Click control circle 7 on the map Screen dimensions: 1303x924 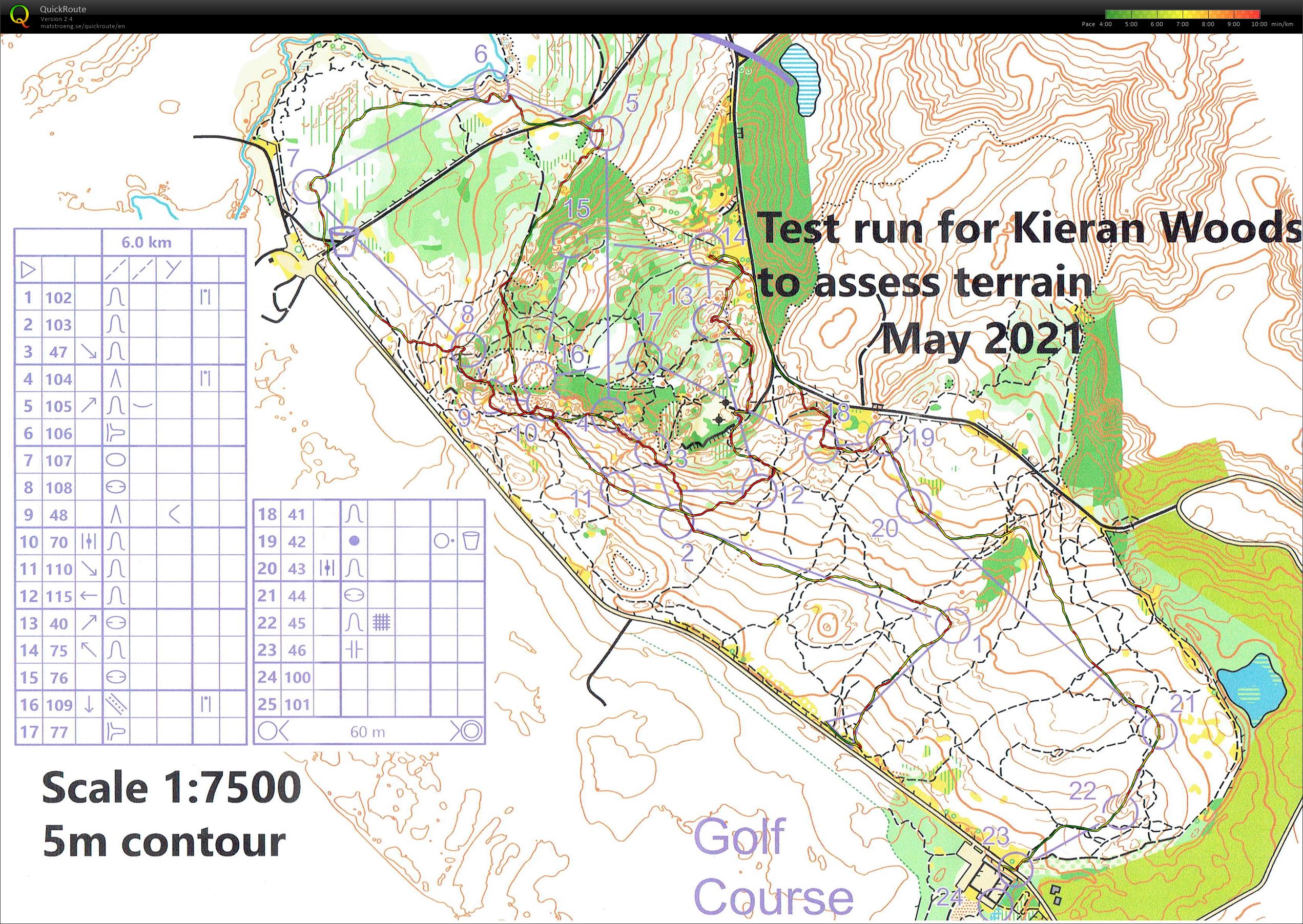[x=309, y=186]
